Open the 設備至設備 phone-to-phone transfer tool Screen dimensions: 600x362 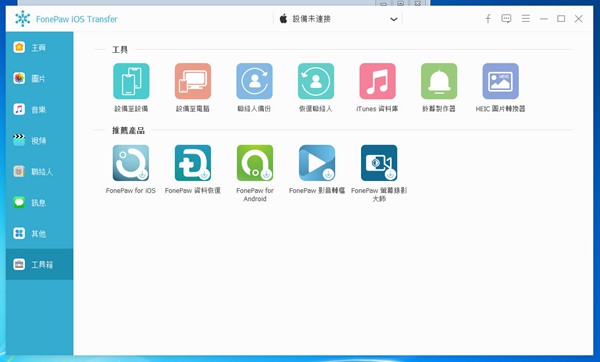(131, 81)
